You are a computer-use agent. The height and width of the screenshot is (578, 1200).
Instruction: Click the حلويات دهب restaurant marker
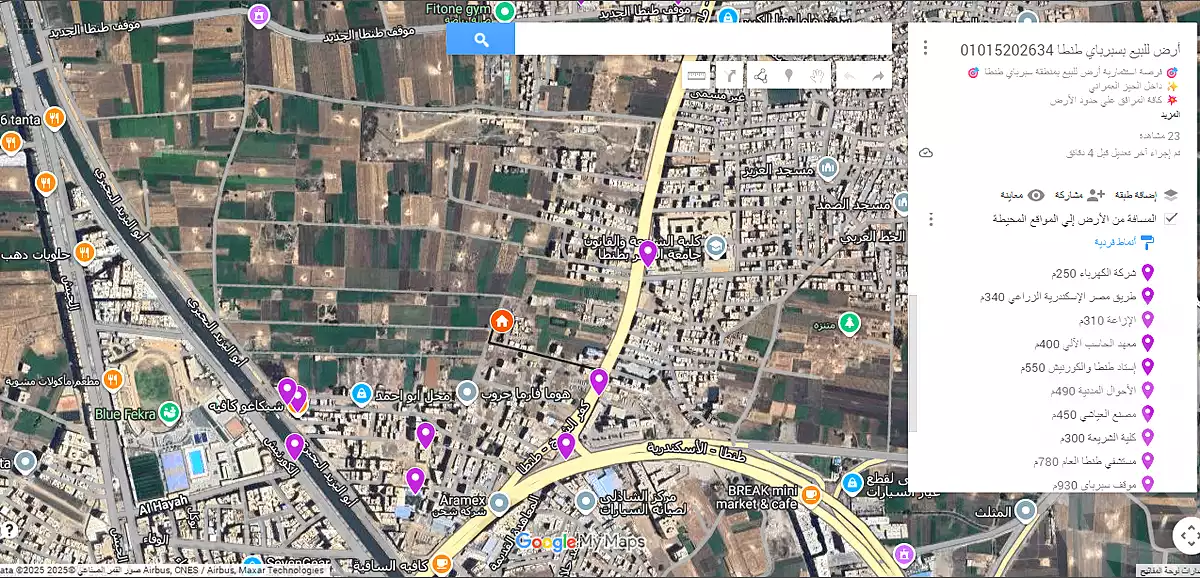click(84, 251)
